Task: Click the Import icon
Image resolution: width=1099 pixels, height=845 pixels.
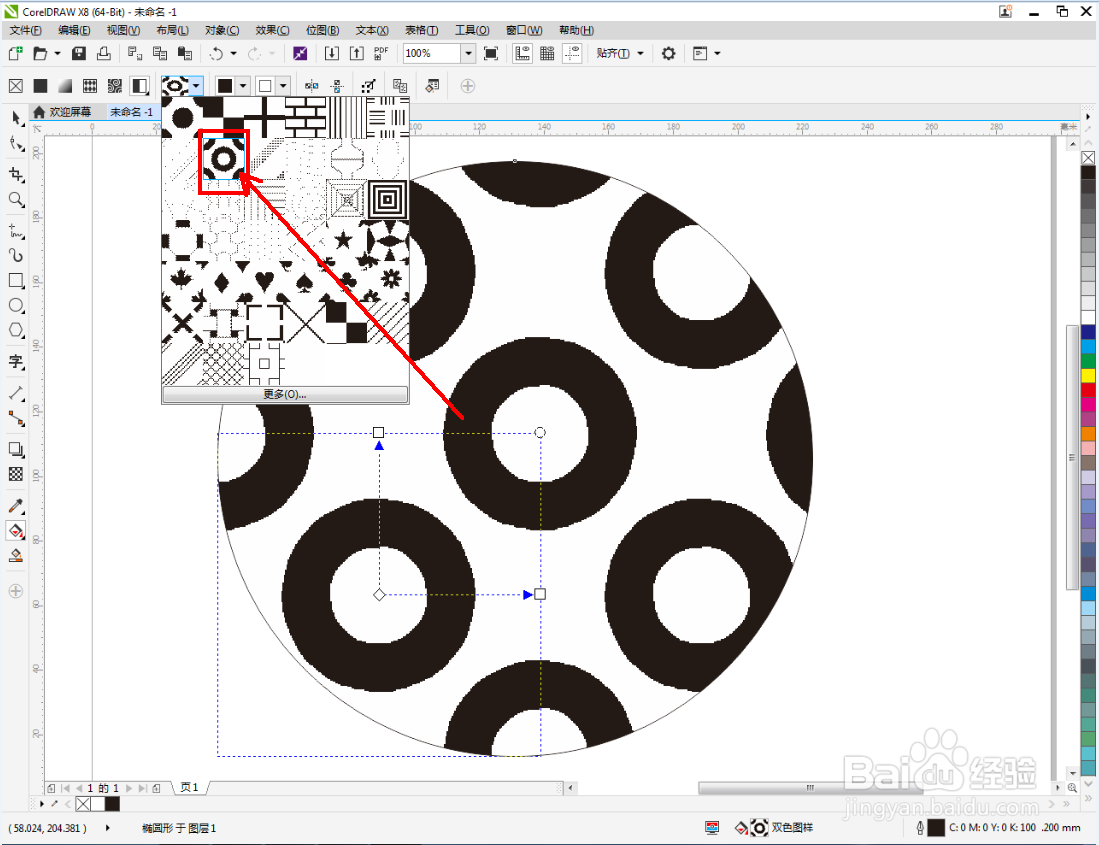Action: (x=332, y=53)
